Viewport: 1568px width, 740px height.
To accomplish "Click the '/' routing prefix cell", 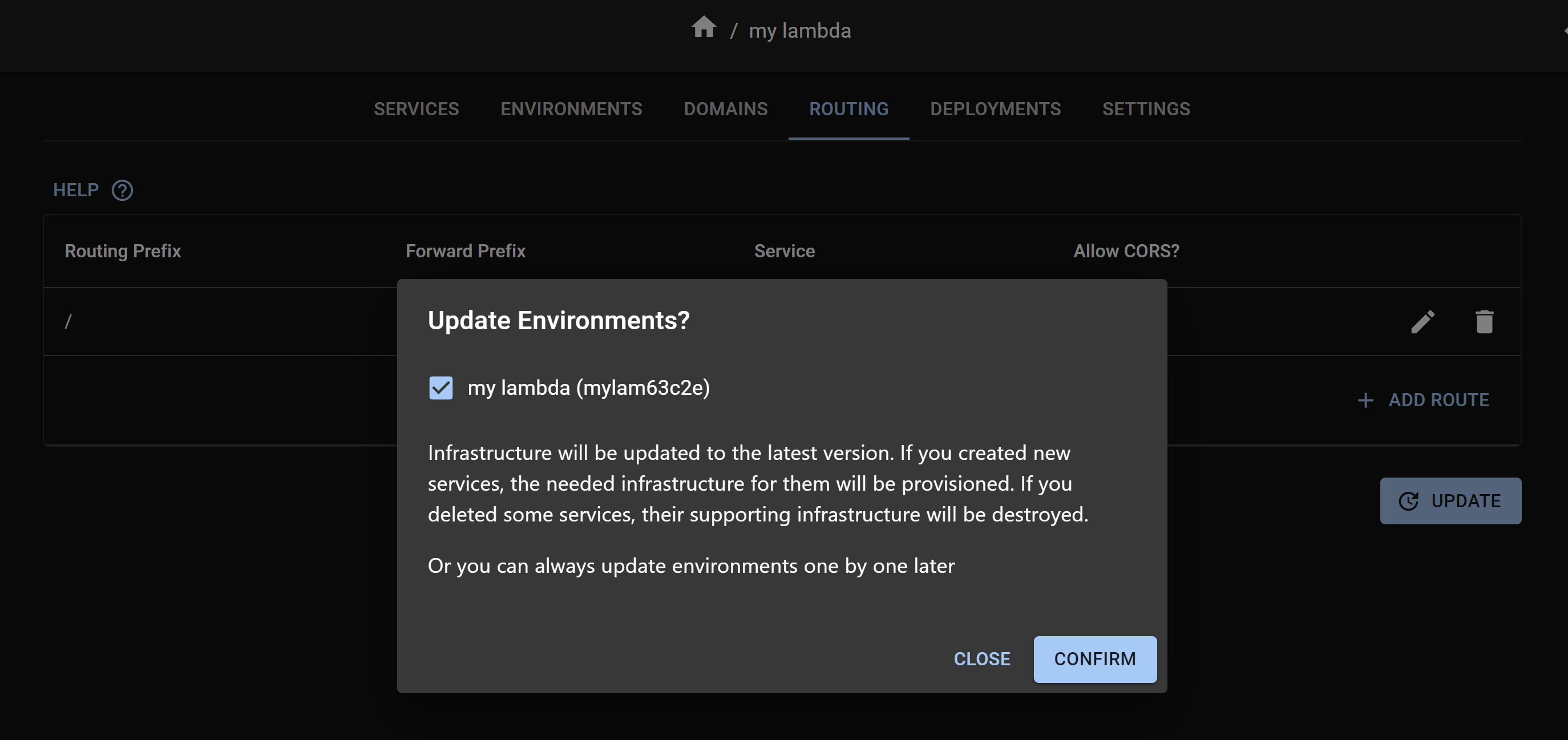I will [68, 321].
